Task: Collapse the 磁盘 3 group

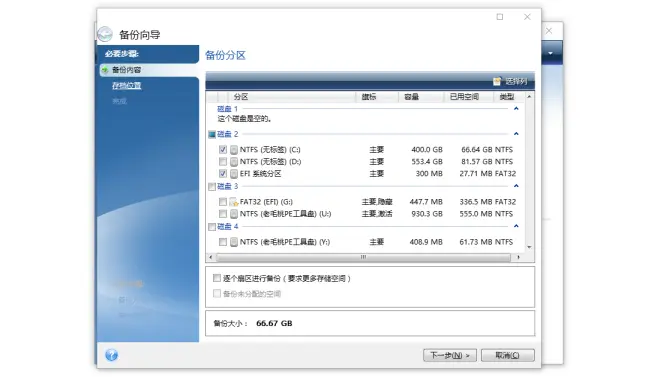Action: pos(516,186)
